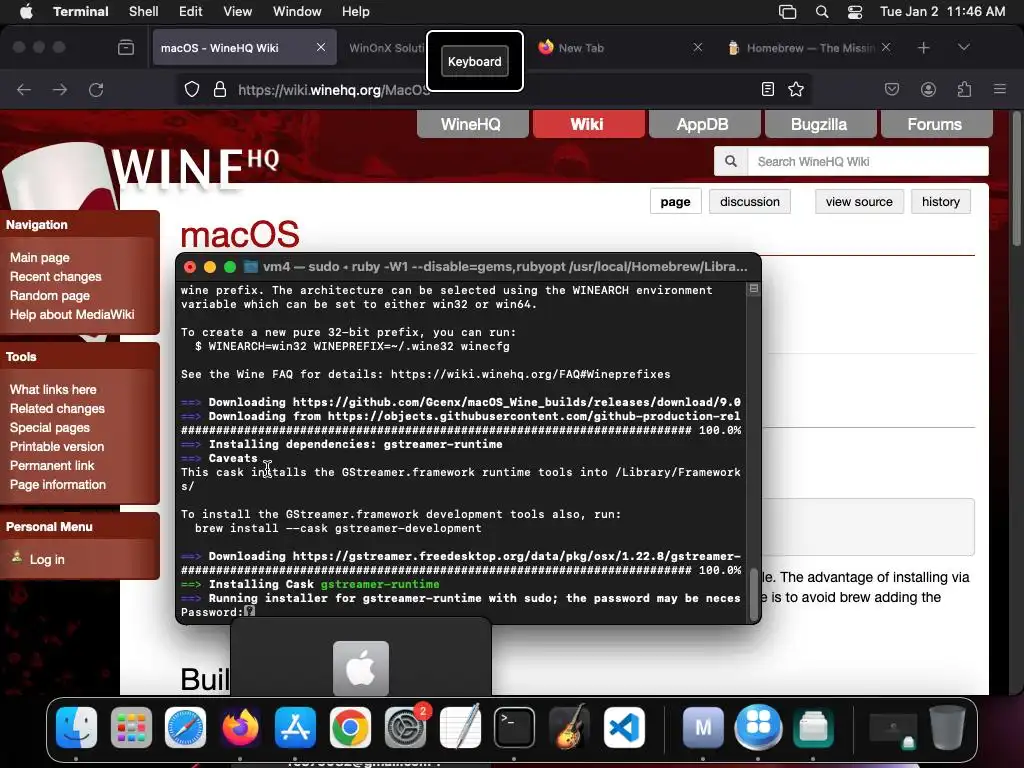Click the Firefox address bar URL
Viewport: 1024px width, 768px height.
333,89
